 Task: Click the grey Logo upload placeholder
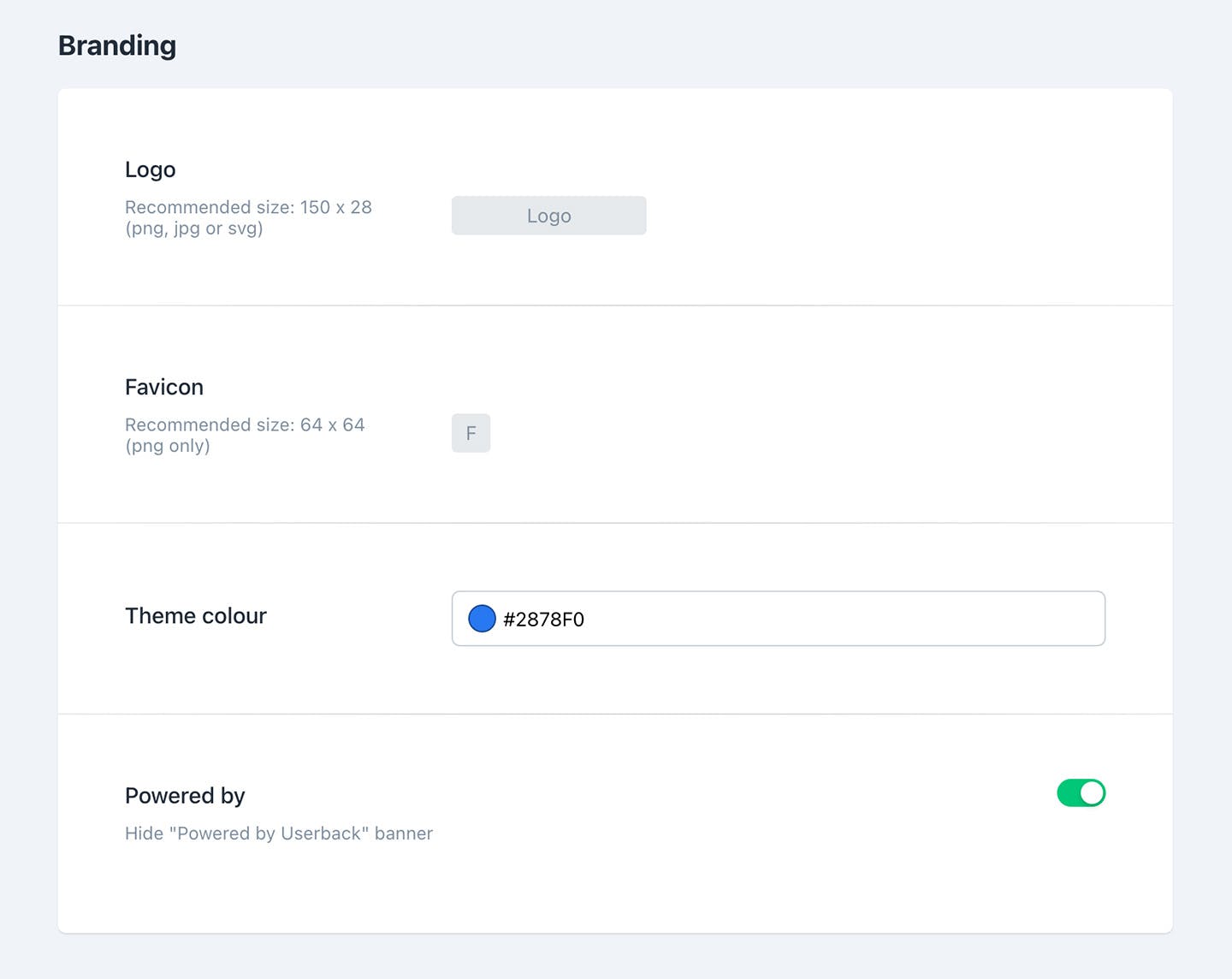548,216
